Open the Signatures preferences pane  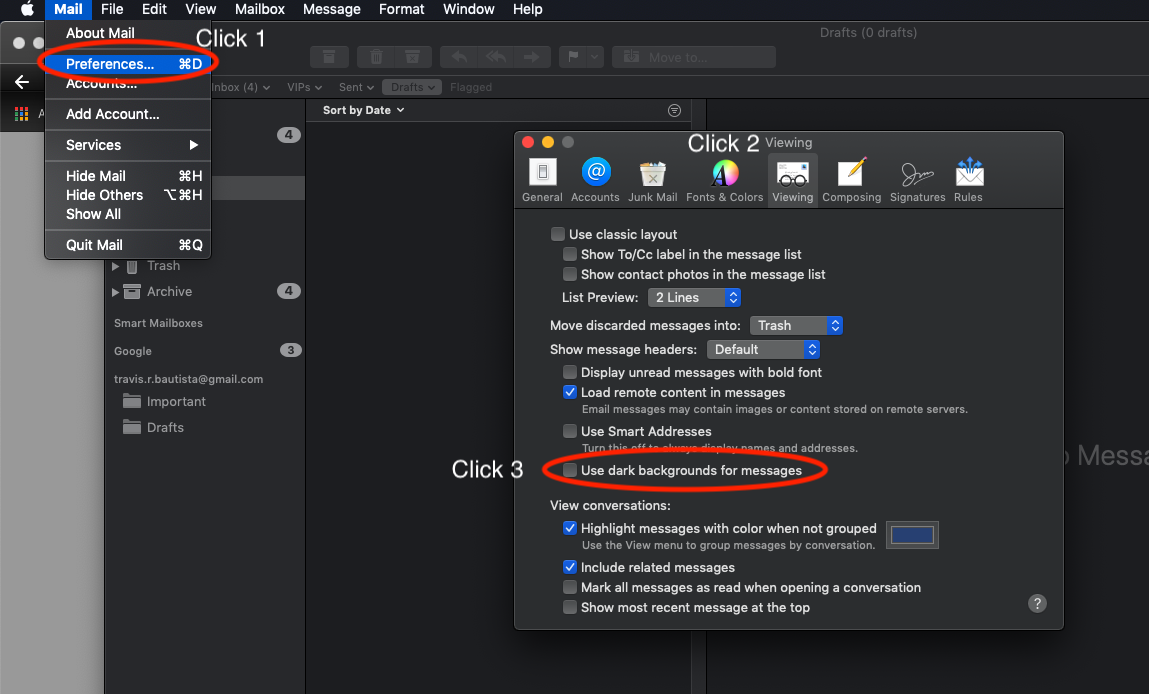[917, 180]
